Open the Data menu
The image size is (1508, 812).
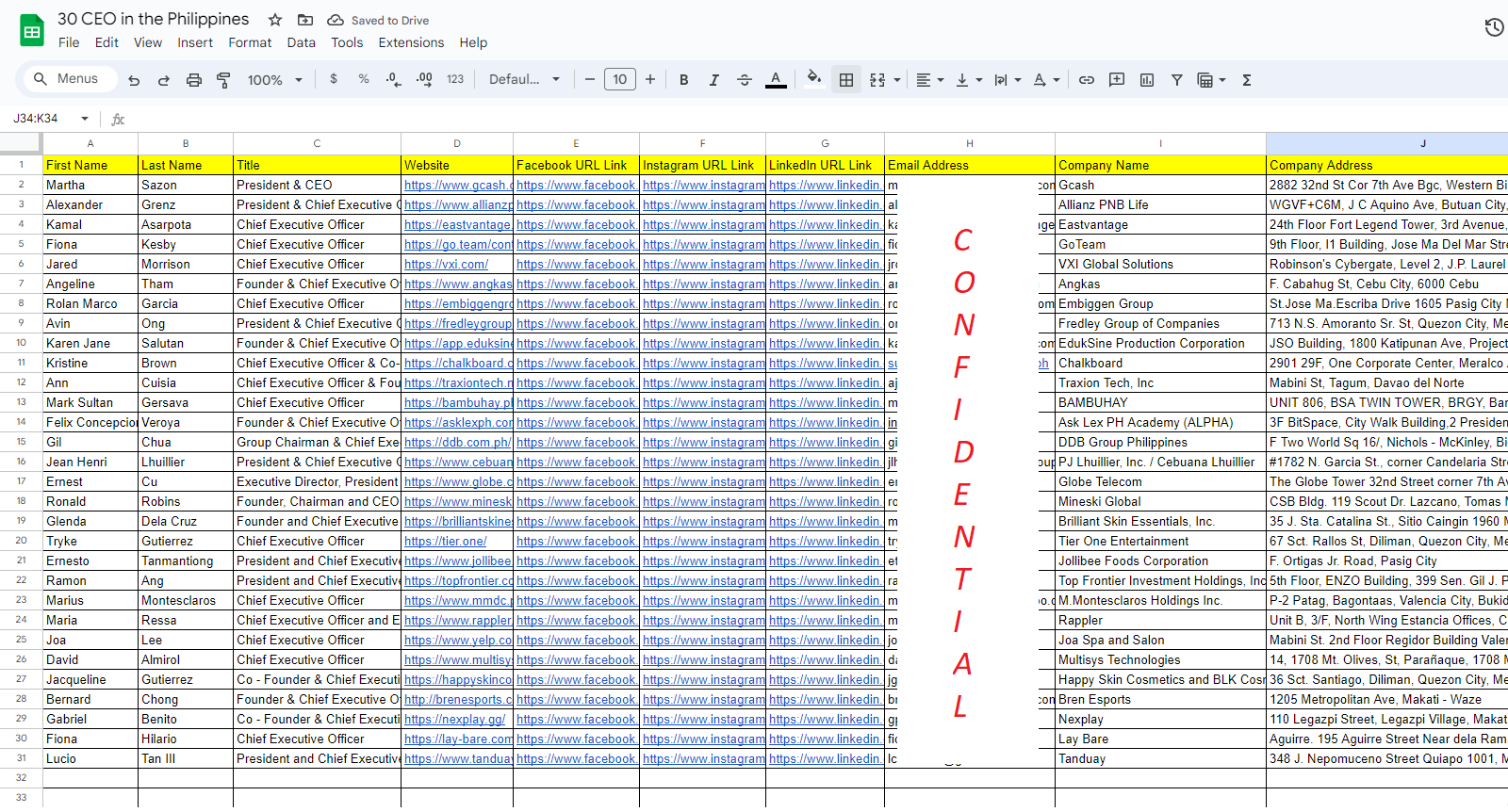[302, 42]
